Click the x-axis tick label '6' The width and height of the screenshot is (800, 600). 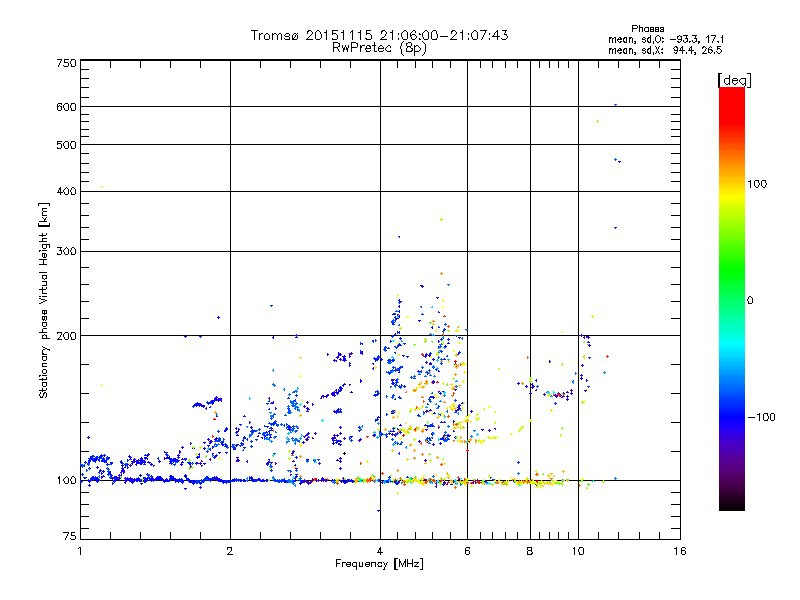pos(467,551)
